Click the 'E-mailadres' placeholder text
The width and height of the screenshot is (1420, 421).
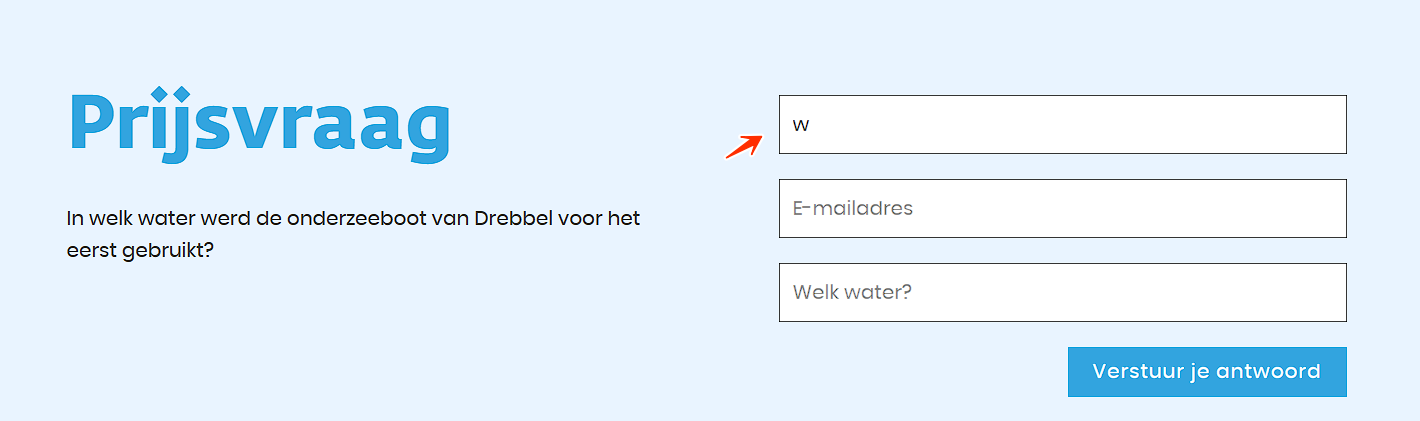[852, 209]
